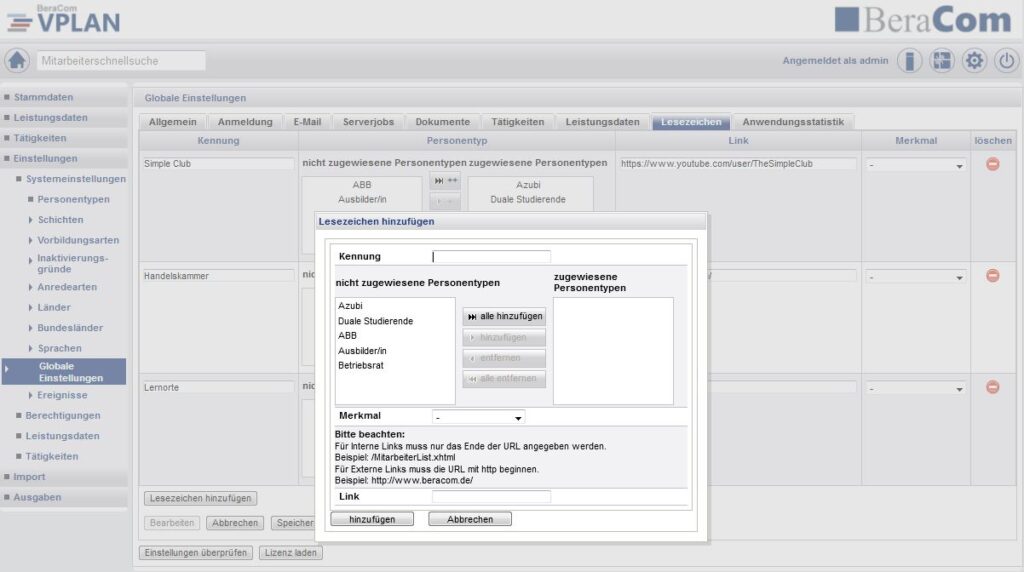Open the dashboard grid icon in header
This screenshot has height=572, width=1024.
(x=942, y=61)
